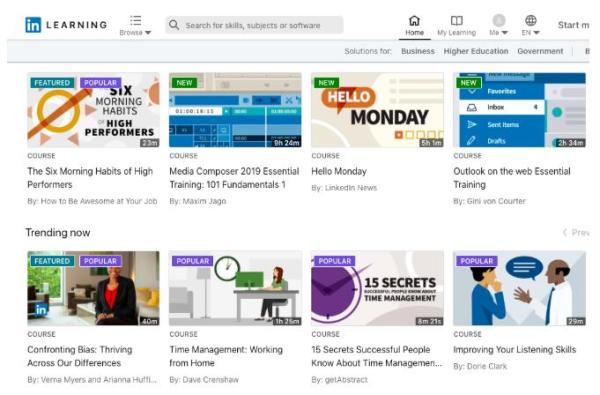Open 15 Secrets Time Management thumbnail
Image resolution: width=600 pixels, height=395 pixels.
[377, 288]
